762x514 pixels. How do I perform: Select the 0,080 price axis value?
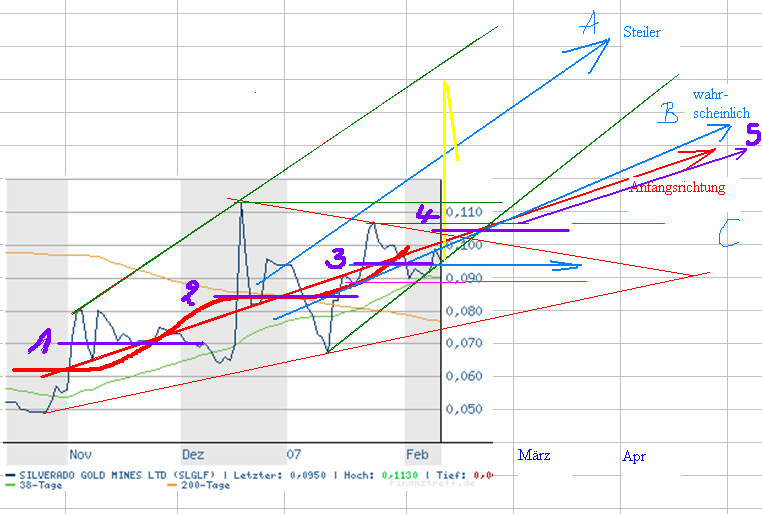464,311
